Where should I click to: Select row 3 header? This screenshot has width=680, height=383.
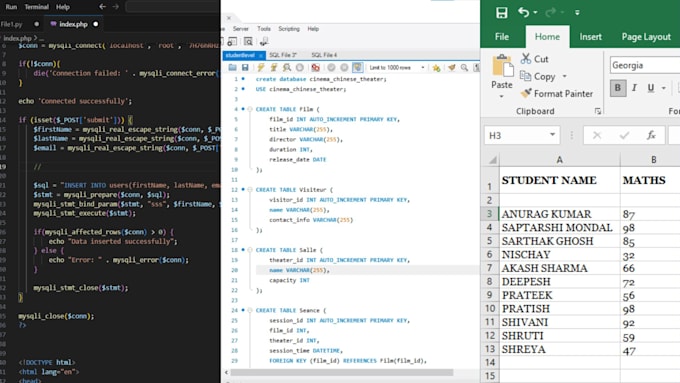coord(490,213)
